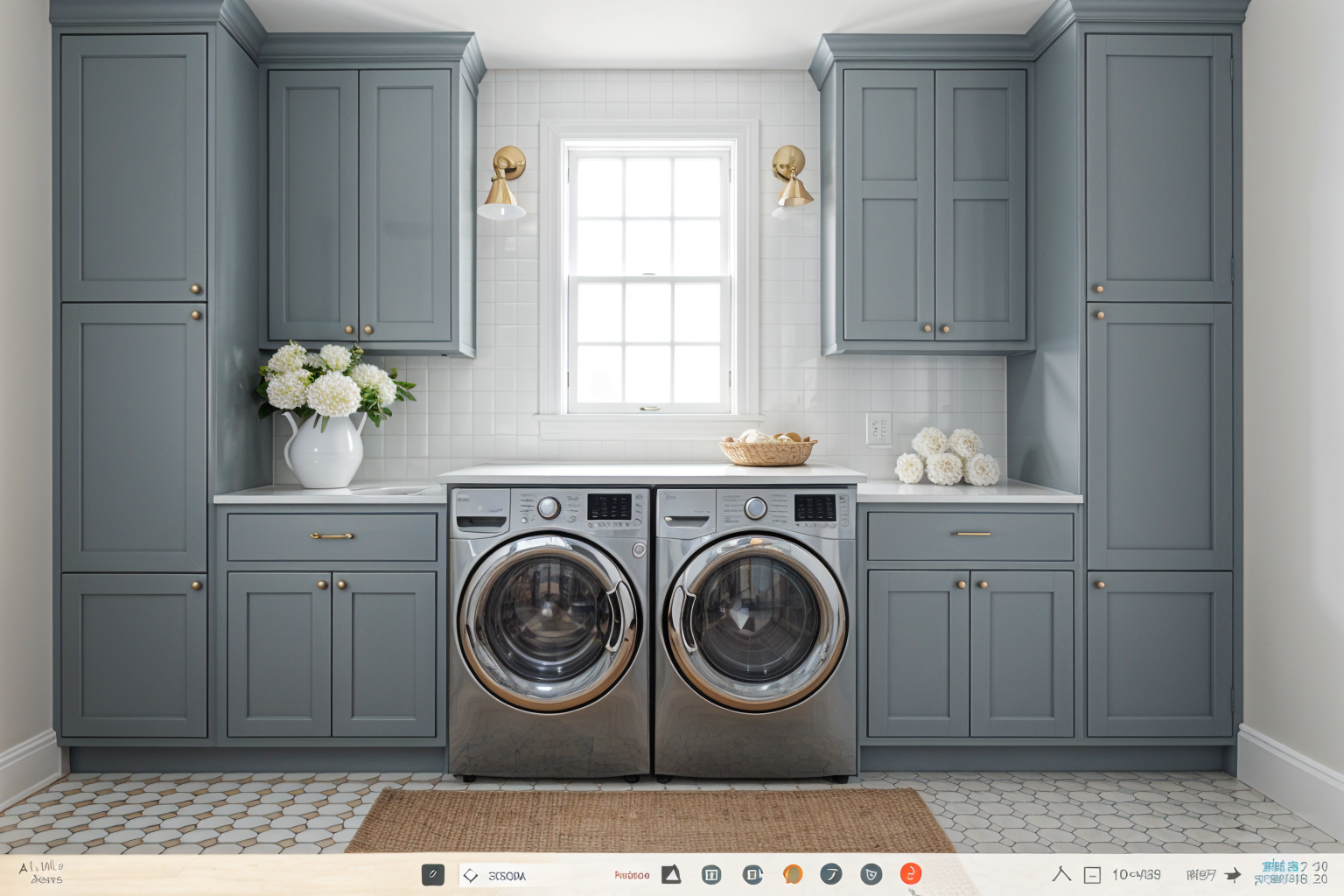Click the red text label in taskbar
1344x896 pixels.
[632, 875]
